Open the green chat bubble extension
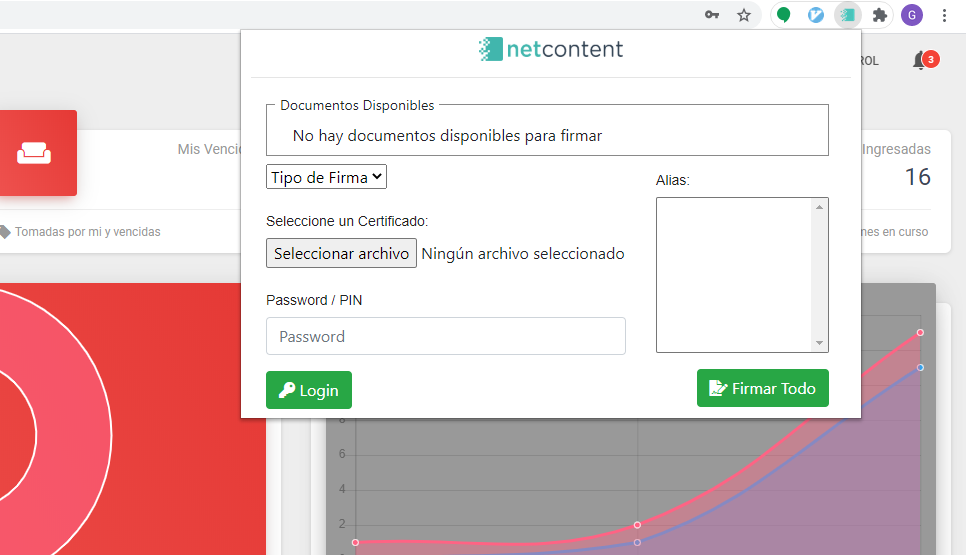 [x=784, y=15]
